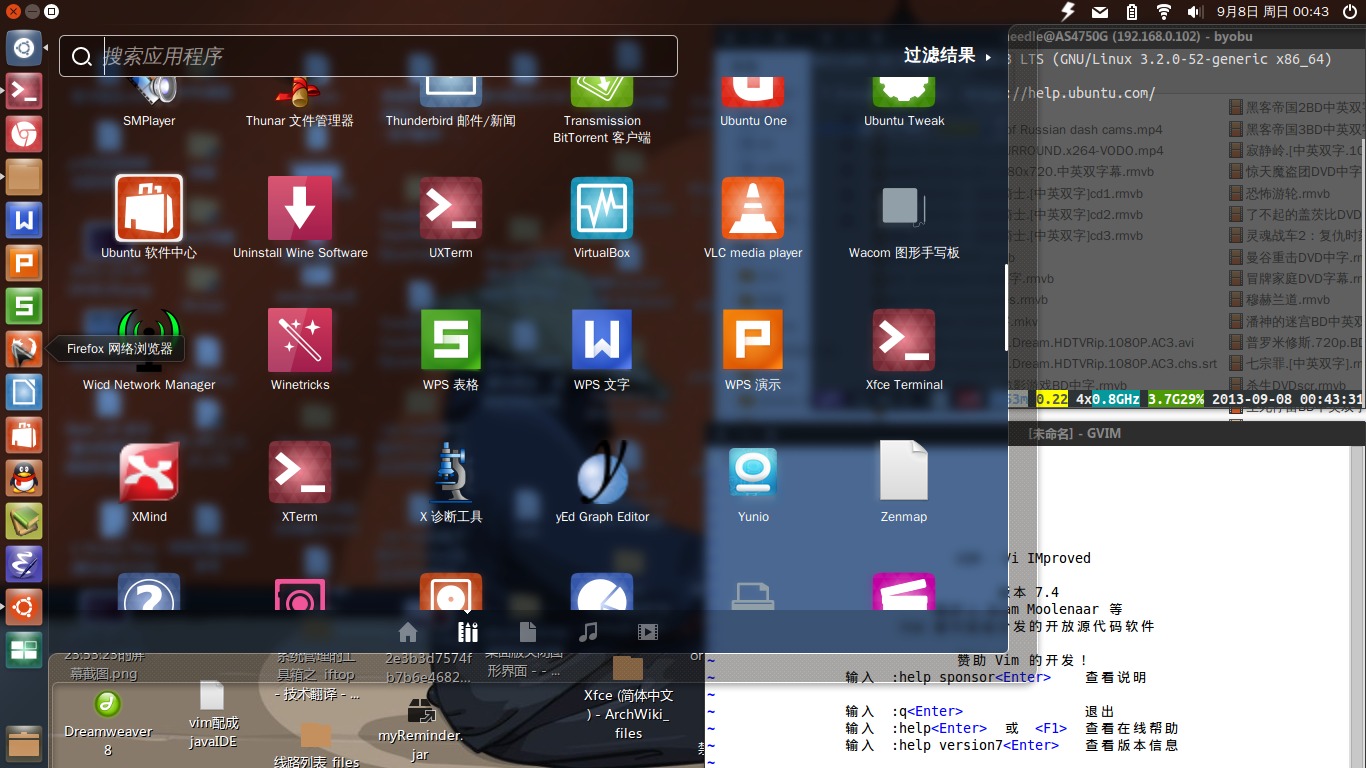The image size is (1366, 768).
Task: Open Dreamweaver 8 desktop shortcut
Action: click(x=108, y=724)
